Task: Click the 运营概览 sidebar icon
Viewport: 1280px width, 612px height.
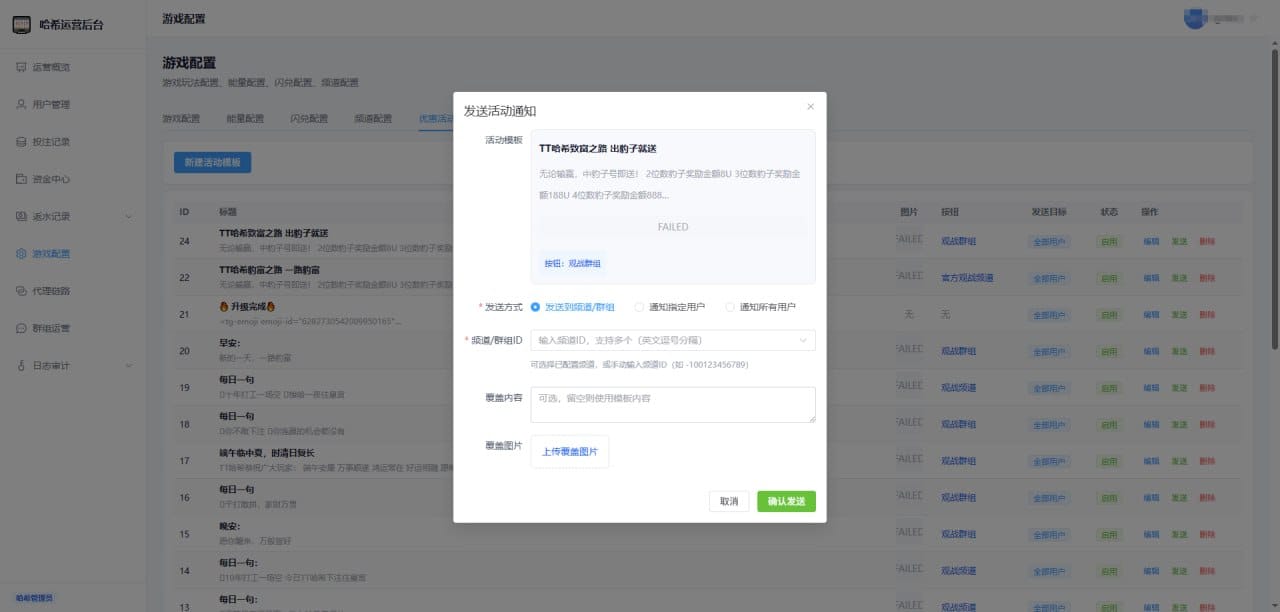Action: tap(22, 67)
